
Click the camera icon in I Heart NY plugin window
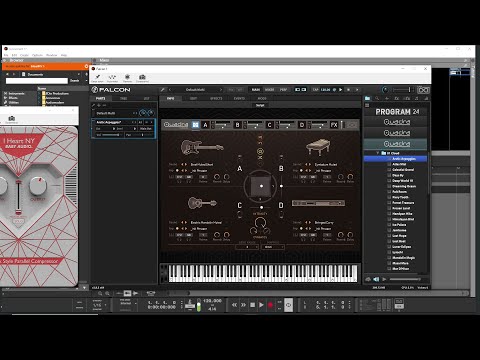[12, 119]
